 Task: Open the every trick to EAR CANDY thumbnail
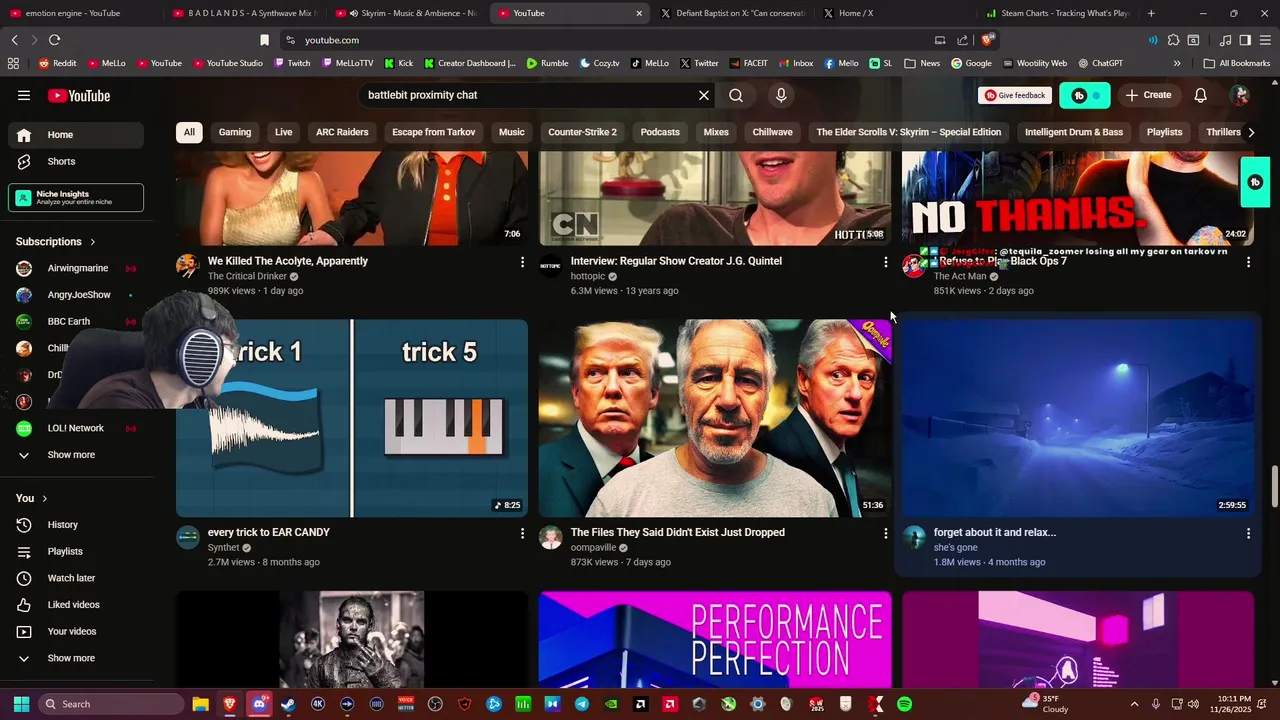352,418
